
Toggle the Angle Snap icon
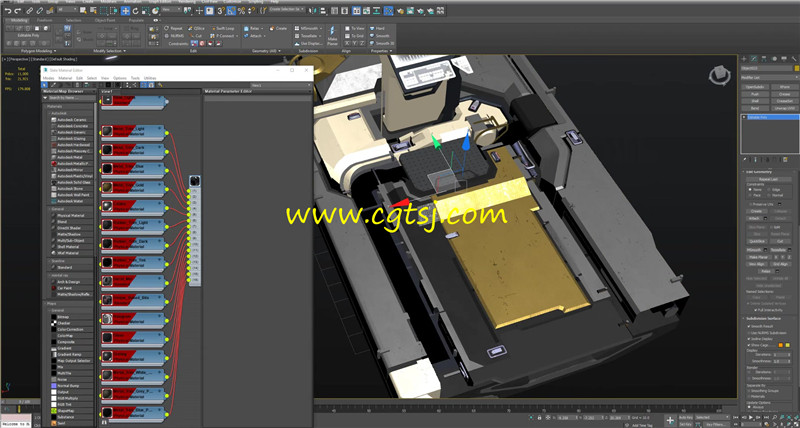tap(232, 10)
